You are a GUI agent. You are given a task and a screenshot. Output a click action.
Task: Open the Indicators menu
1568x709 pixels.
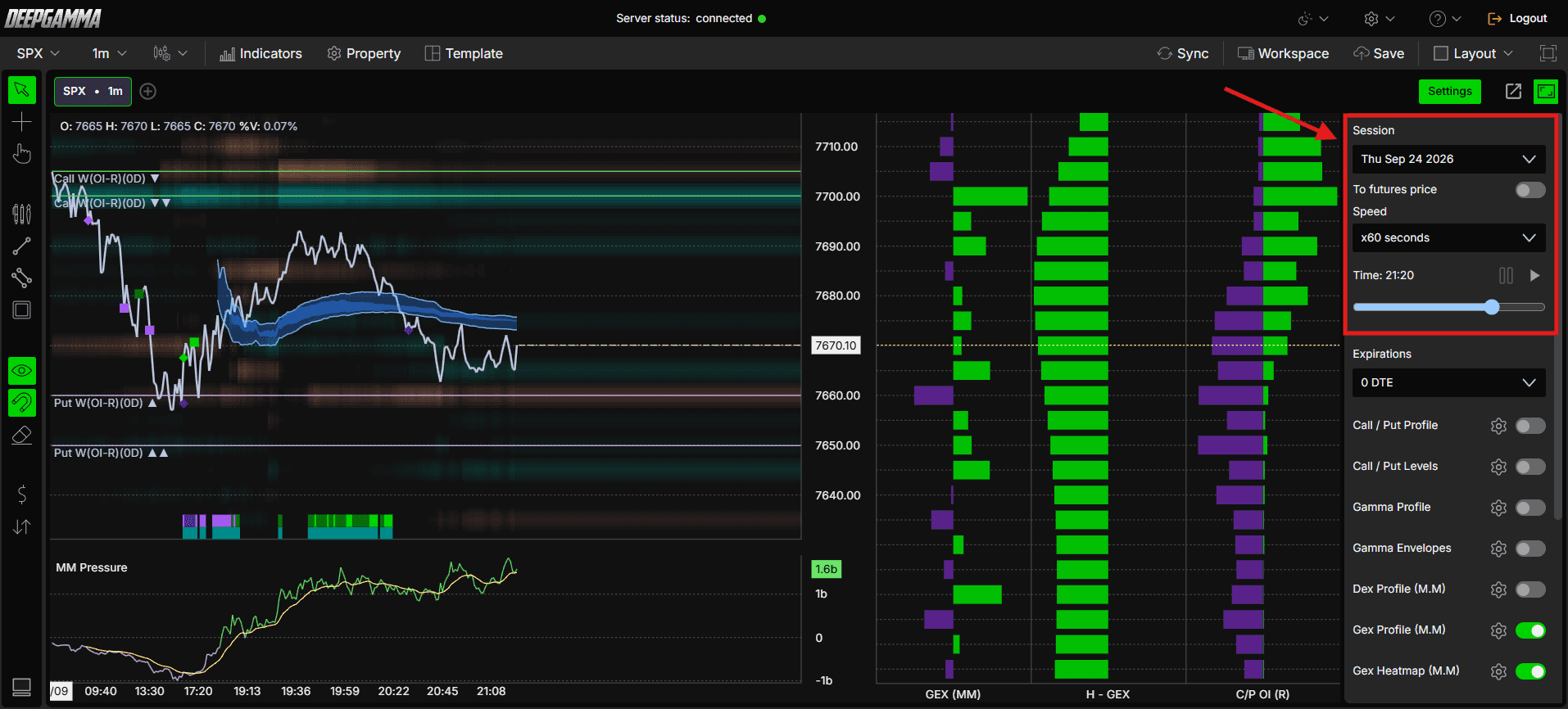point(261,53)
